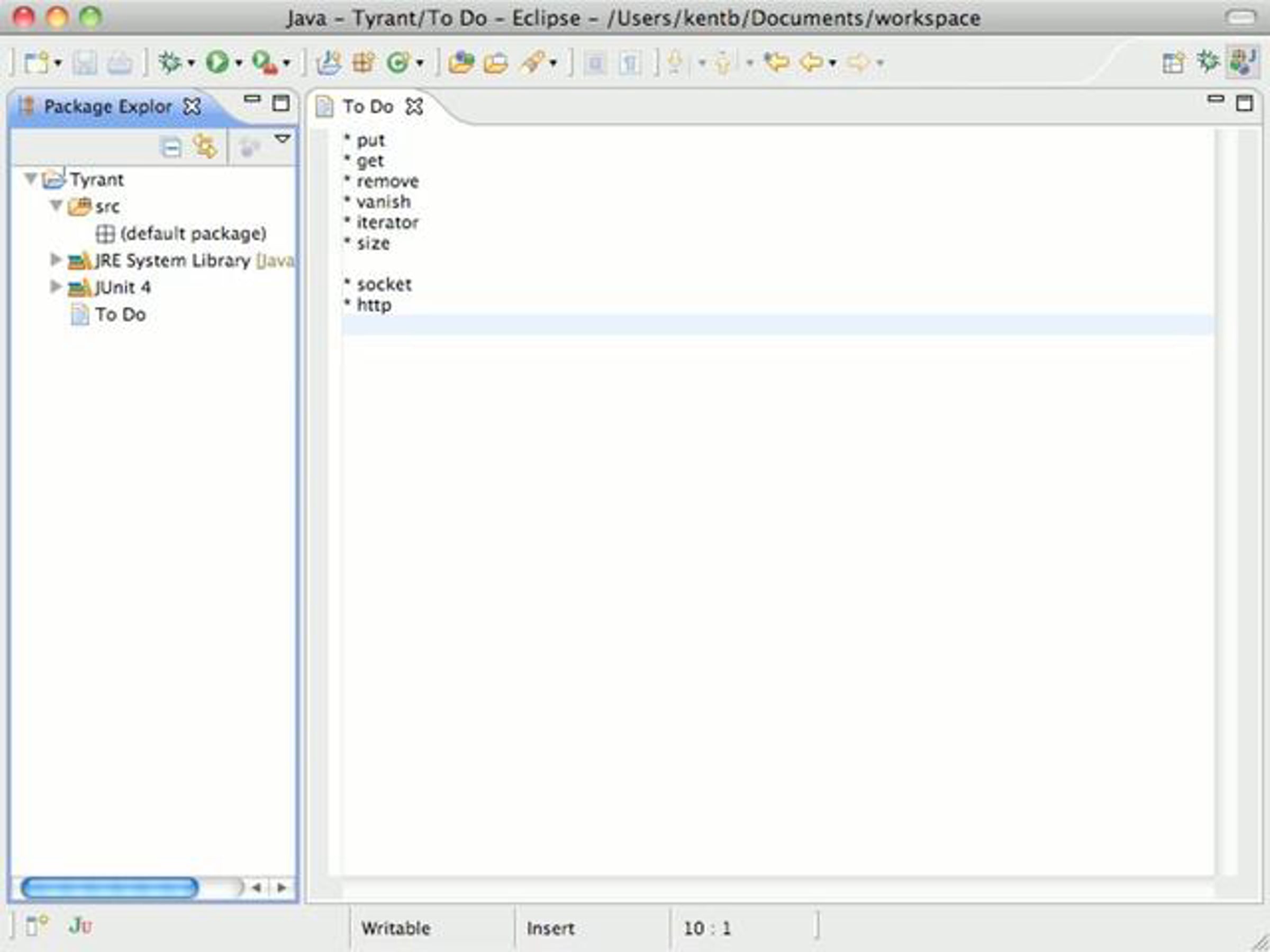Image resolution: width=1270 pixels, height=952 pixels.
Task: Collapse the src folder node
Action: [x=56, y=205]
